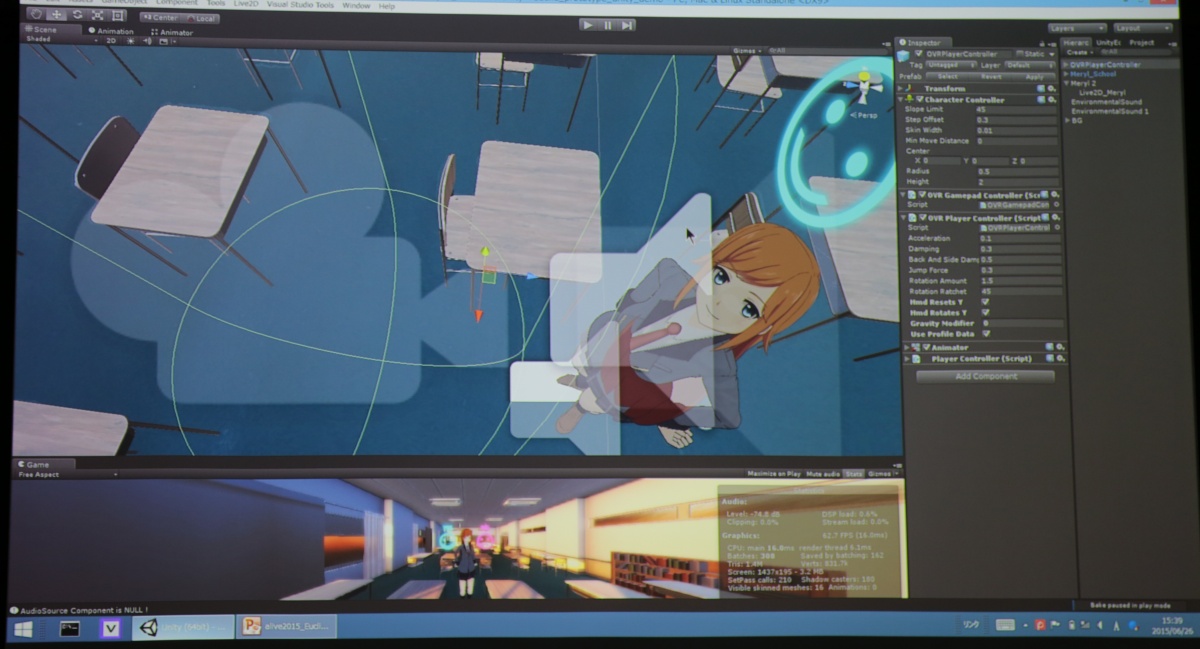
Task: Edit the Slope Limit value field
Action: [1016, 109]
